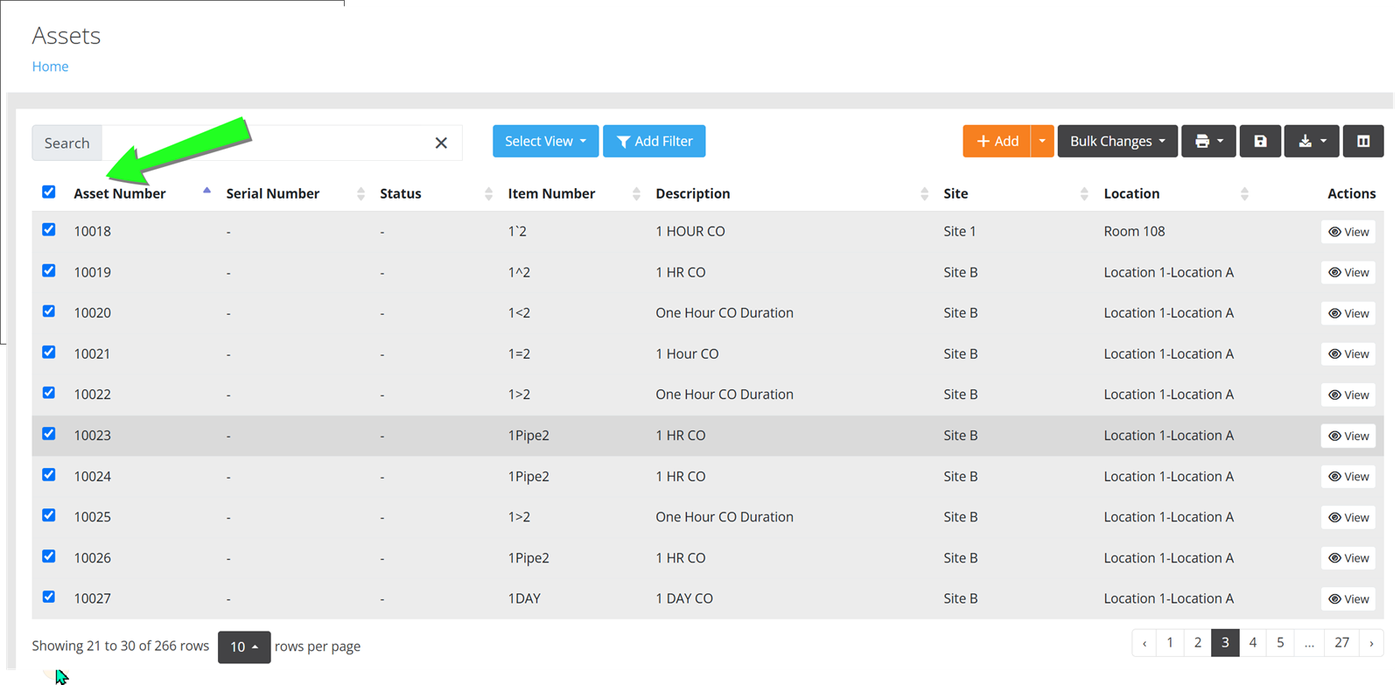Clear the search box with X
The width and height of the screenshot is (1400, 685).
point(441,143)
